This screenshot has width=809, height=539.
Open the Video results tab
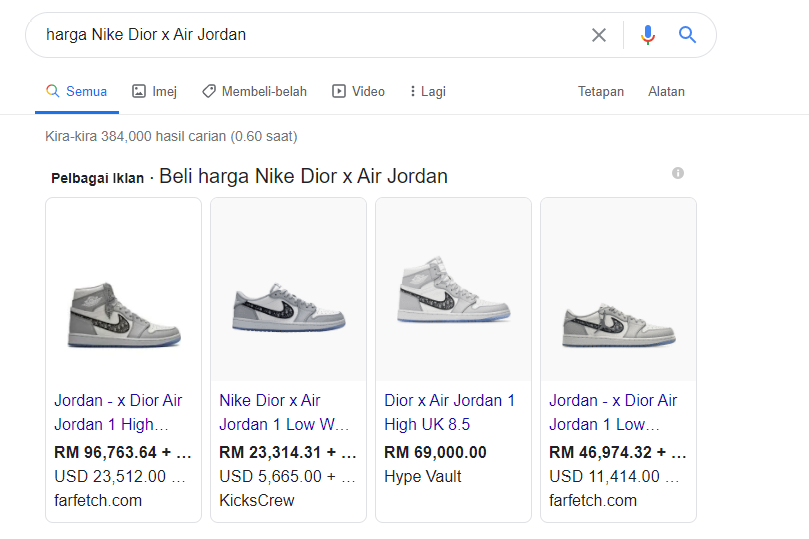(x=358, y=91)
